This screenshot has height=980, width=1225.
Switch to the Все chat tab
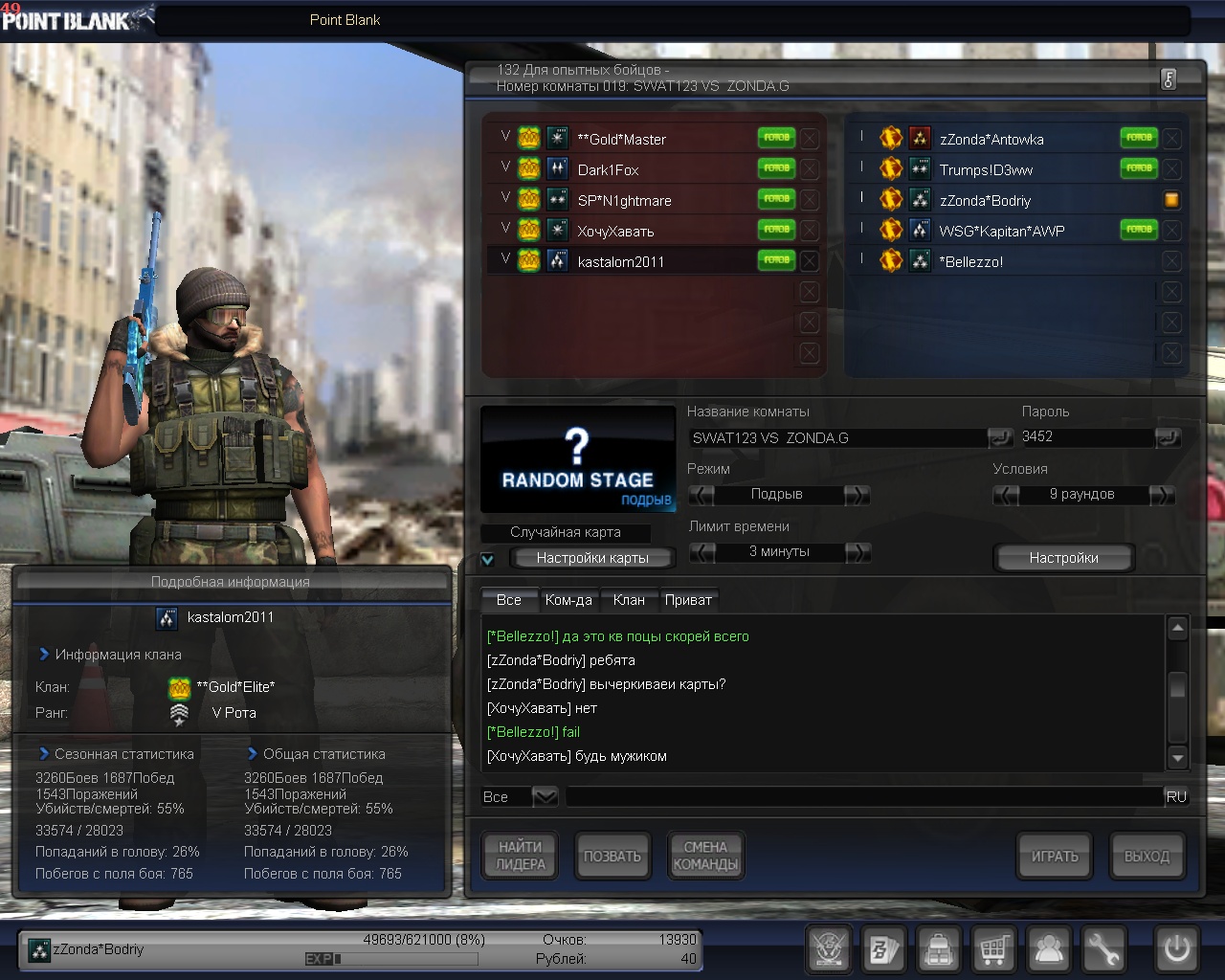509,600
